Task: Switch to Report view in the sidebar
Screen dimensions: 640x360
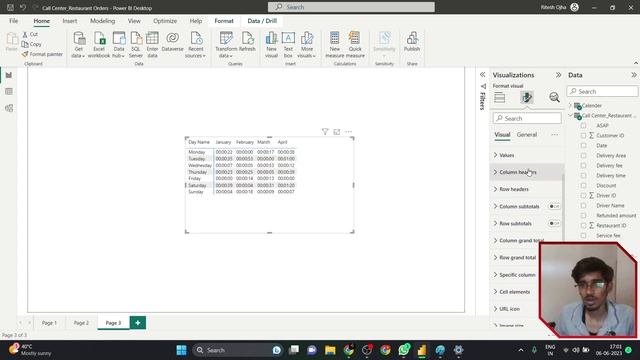Action: pos(9,75)
